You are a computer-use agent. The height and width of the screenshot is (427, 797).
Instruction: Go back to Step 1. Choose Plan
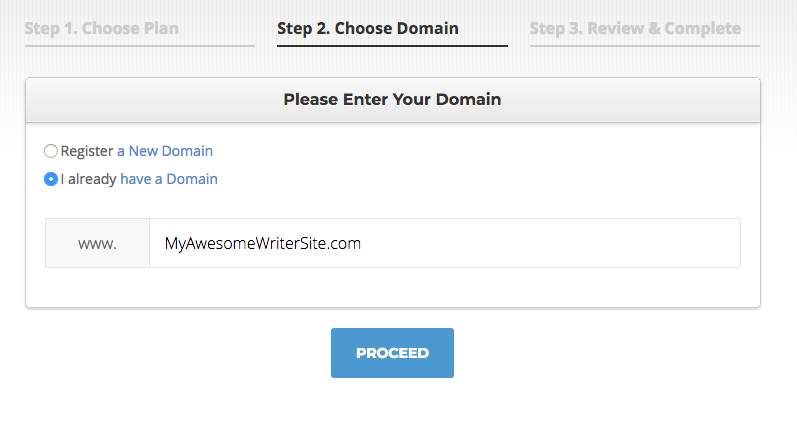click(102, 28)
